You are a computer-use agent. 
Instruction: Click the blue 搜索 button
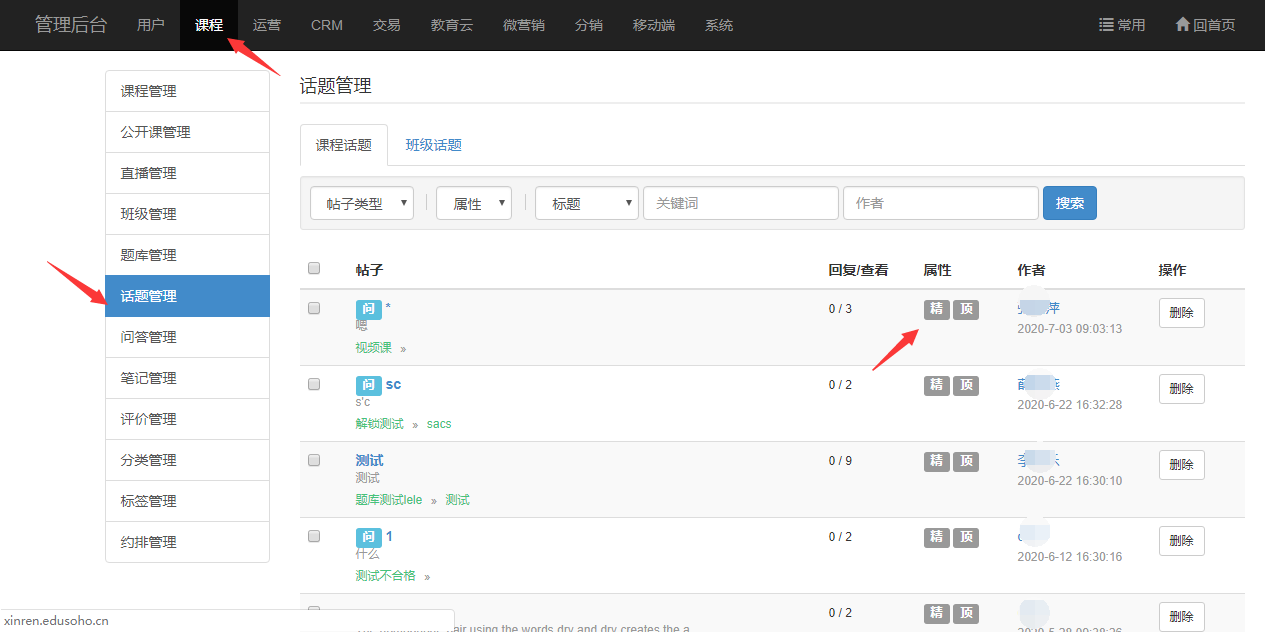pos(1069,203)
